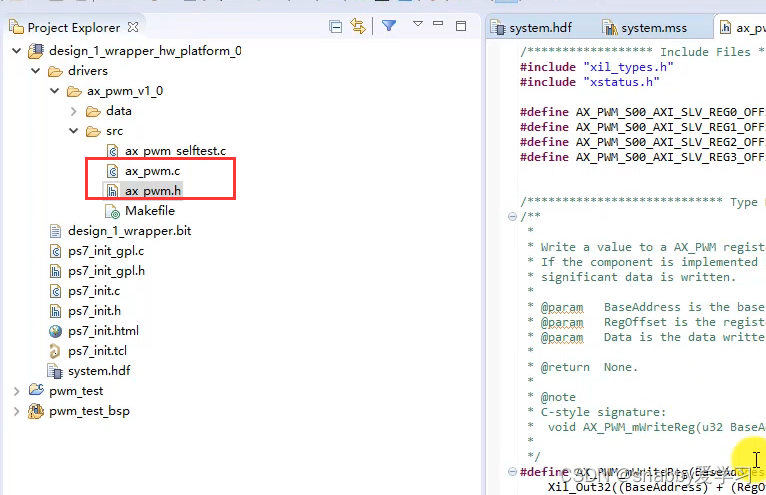The width and height of the screenshot is (766, 495).
Task: Click ax_pwm_selftest.c file icon
Action: (x=113, y=151)
